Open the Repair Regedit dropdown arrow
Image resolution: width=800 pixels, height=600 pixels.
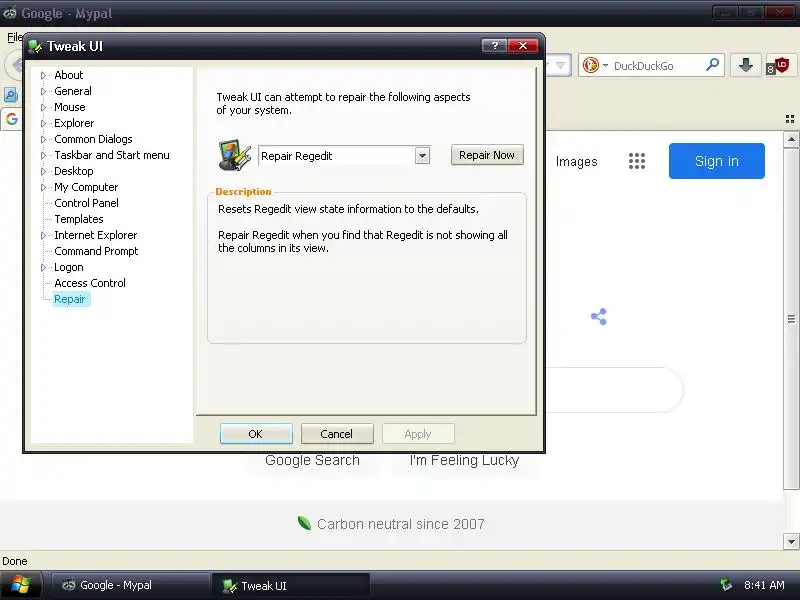click(x=422, y=156)
